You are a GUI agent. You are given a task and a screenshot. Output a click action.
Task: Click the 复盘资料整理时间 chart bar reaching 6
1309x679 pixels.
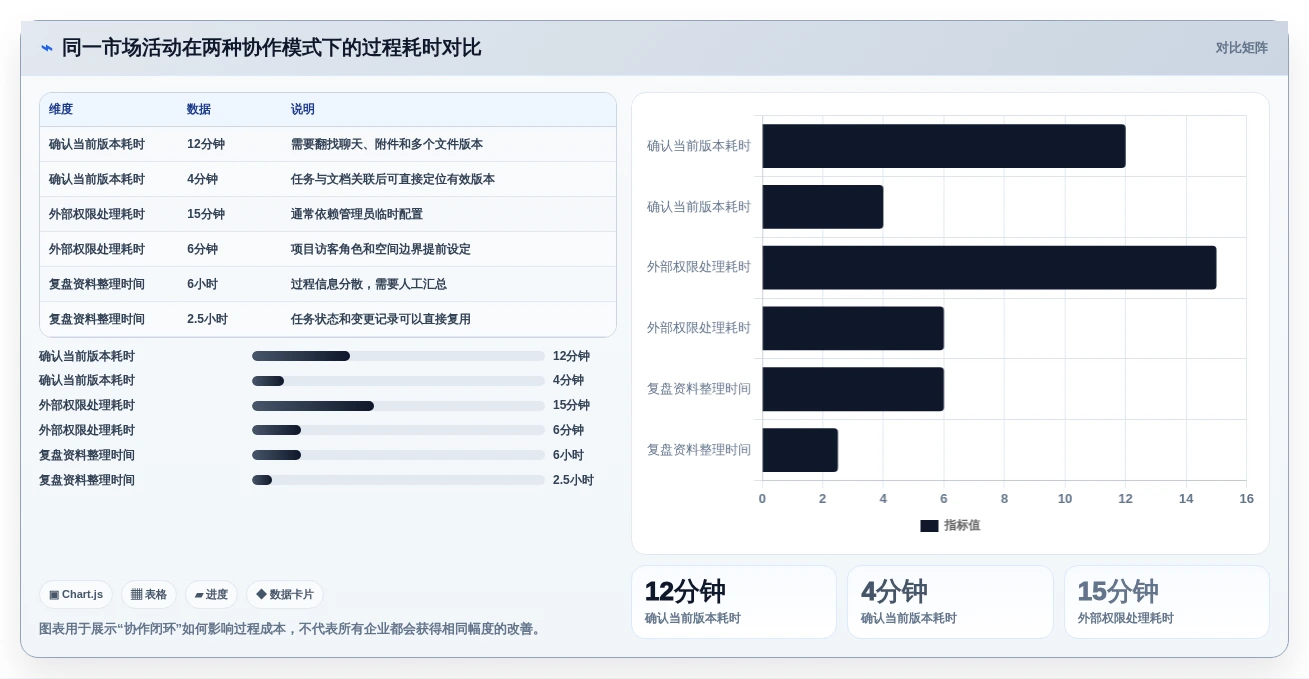coord(853,389)
